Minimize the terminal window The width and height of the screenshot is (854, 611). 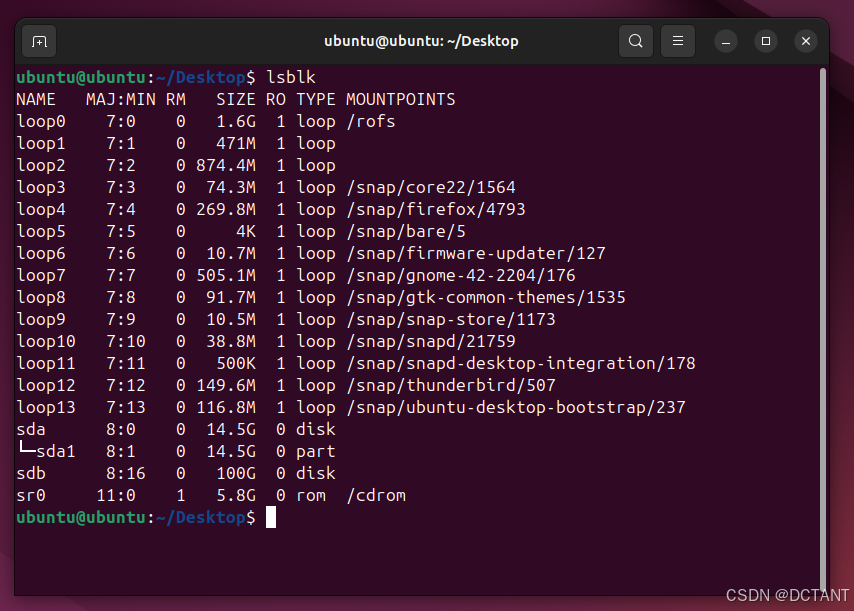point(725,41)
